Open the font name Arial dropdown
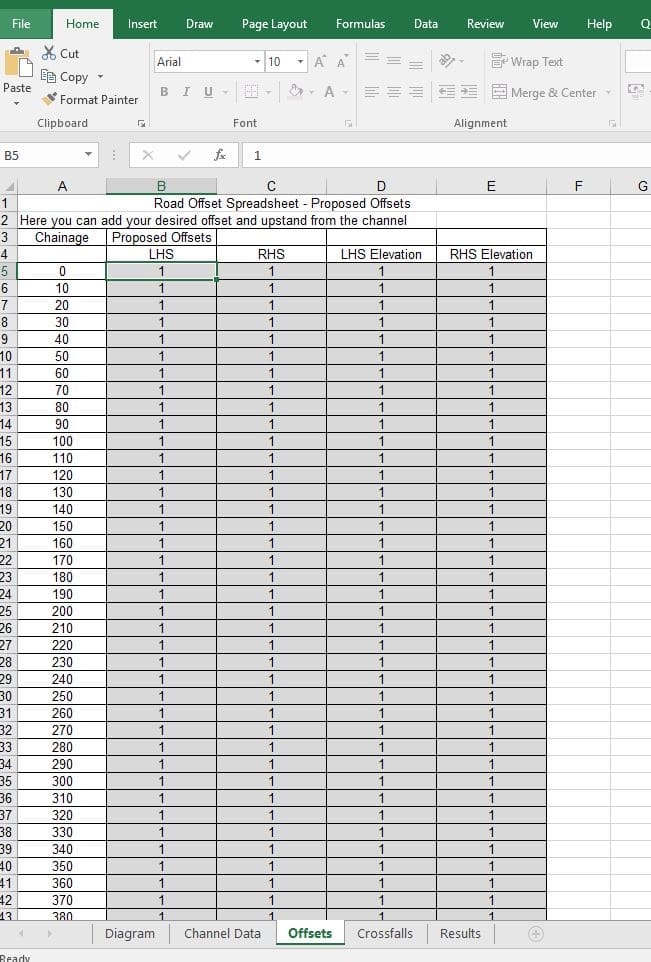The width and height of the screenshot is (651, 962). pyautogui.click(x=257, y=61)
